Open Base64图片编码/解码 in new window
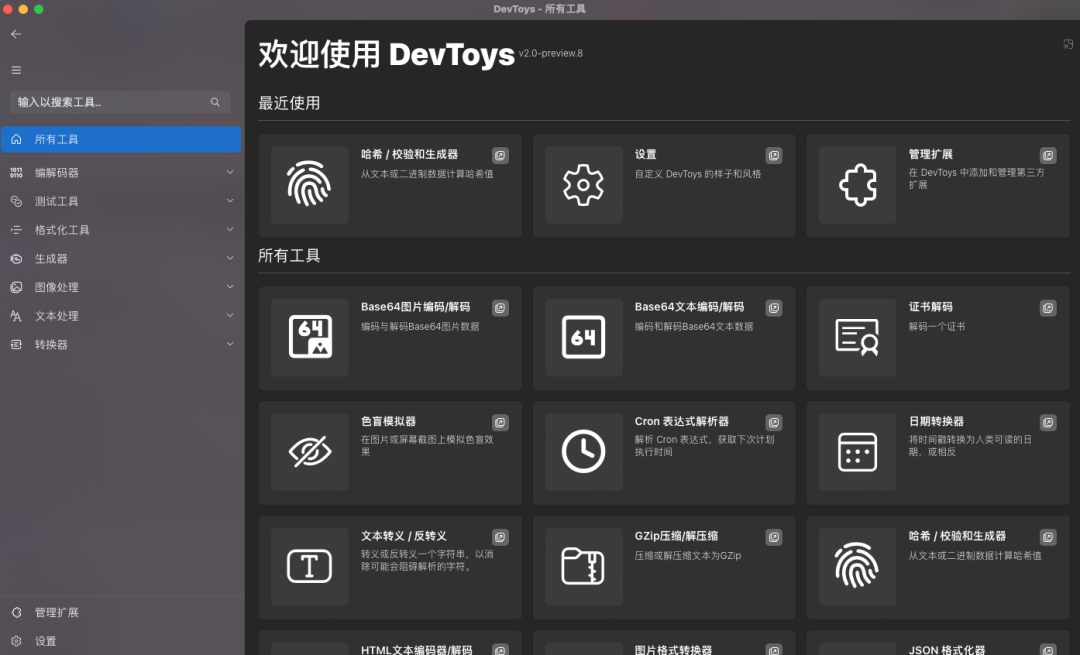The image size is (1080, 655). (501, 308)
